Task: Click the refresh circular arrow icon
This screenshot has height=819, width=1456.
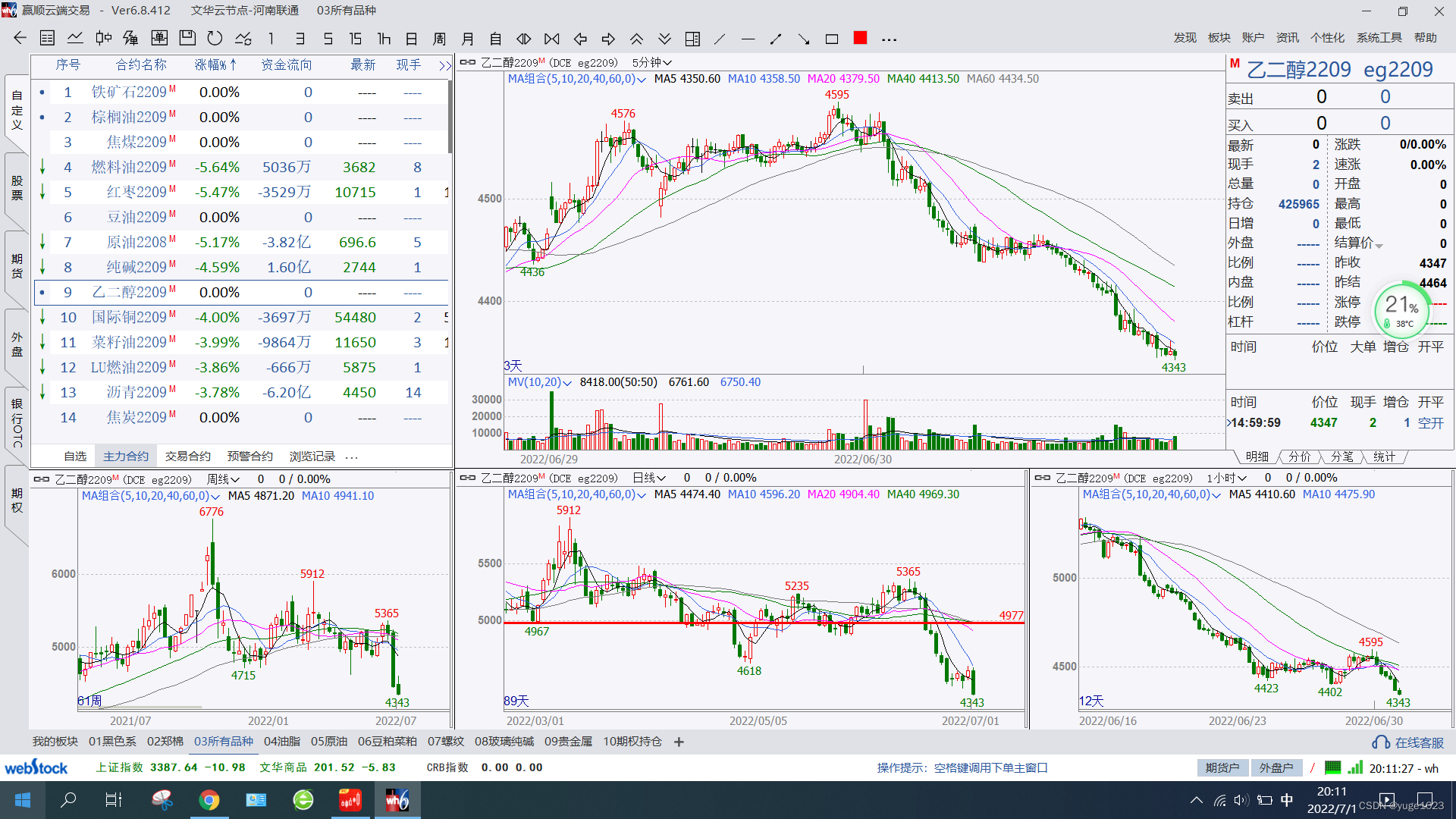Action: 215,38
